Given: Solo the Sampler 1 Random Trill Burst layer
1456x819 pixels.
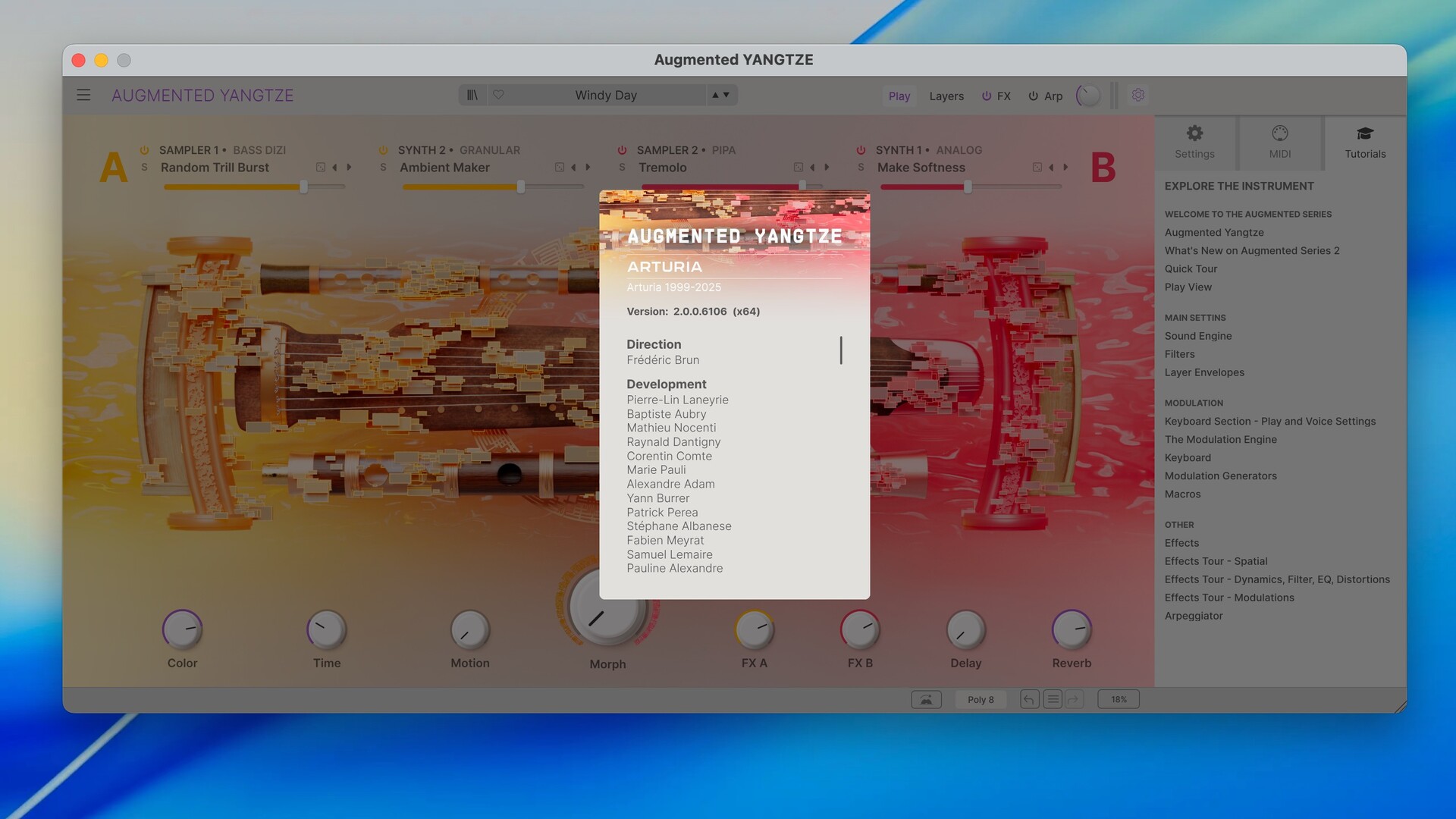Looking at the screenshot, I should (x=144, y=168).
